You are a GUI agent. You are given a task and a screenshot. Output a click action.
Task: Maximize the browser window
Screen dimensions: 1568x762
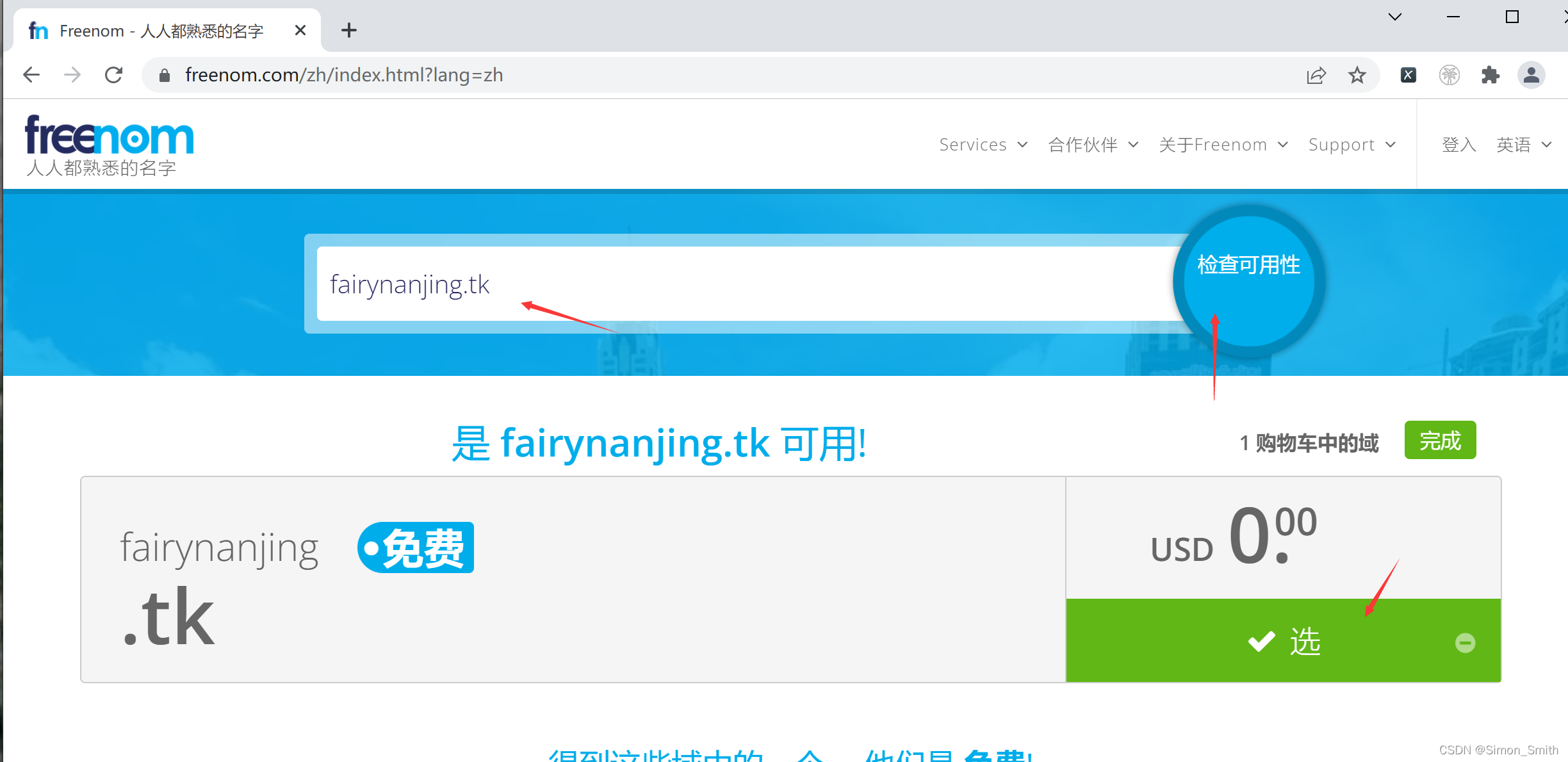click(x=1512, y=17)
